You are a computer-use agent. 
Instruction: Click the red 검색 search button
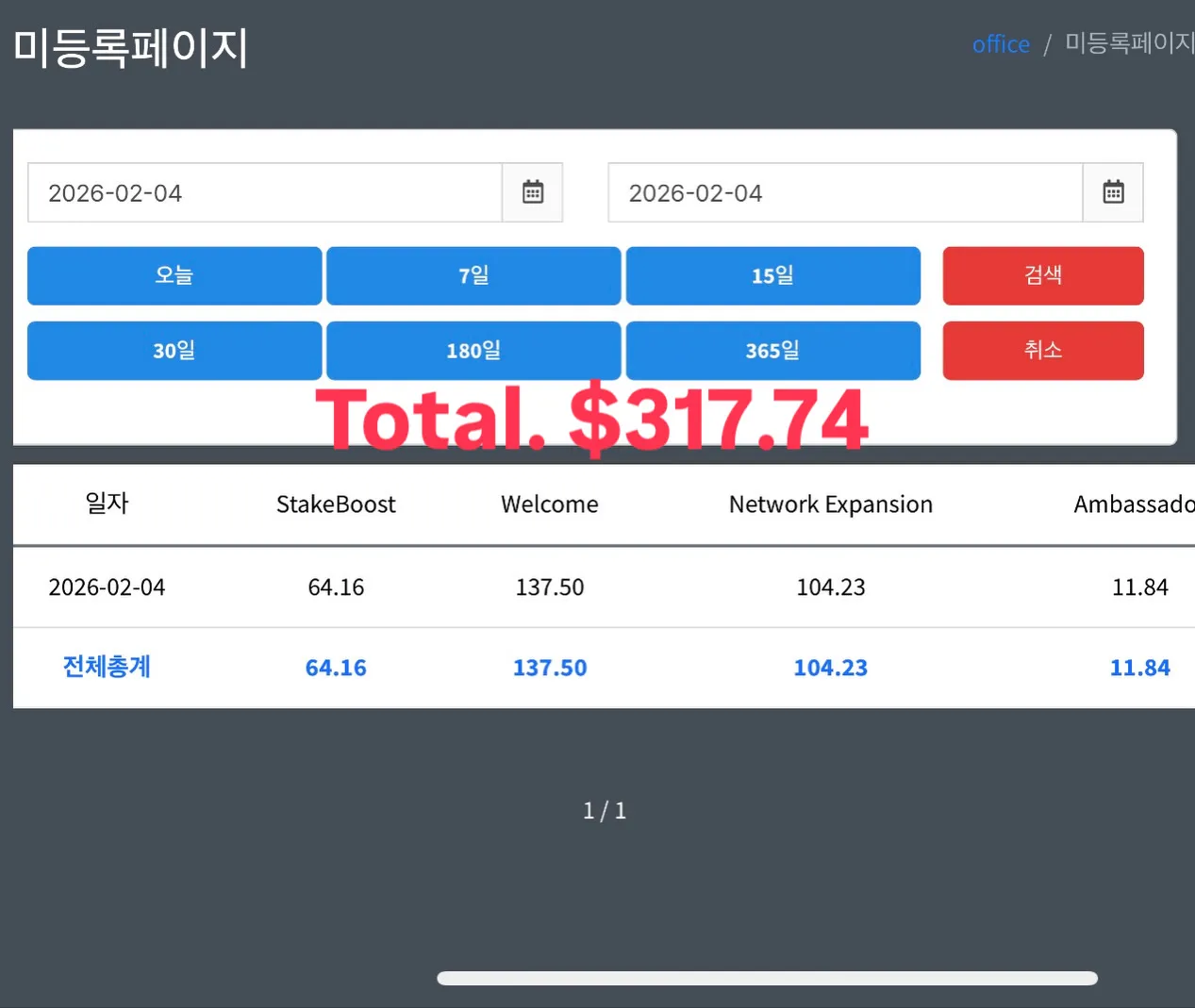(1043, 275)
